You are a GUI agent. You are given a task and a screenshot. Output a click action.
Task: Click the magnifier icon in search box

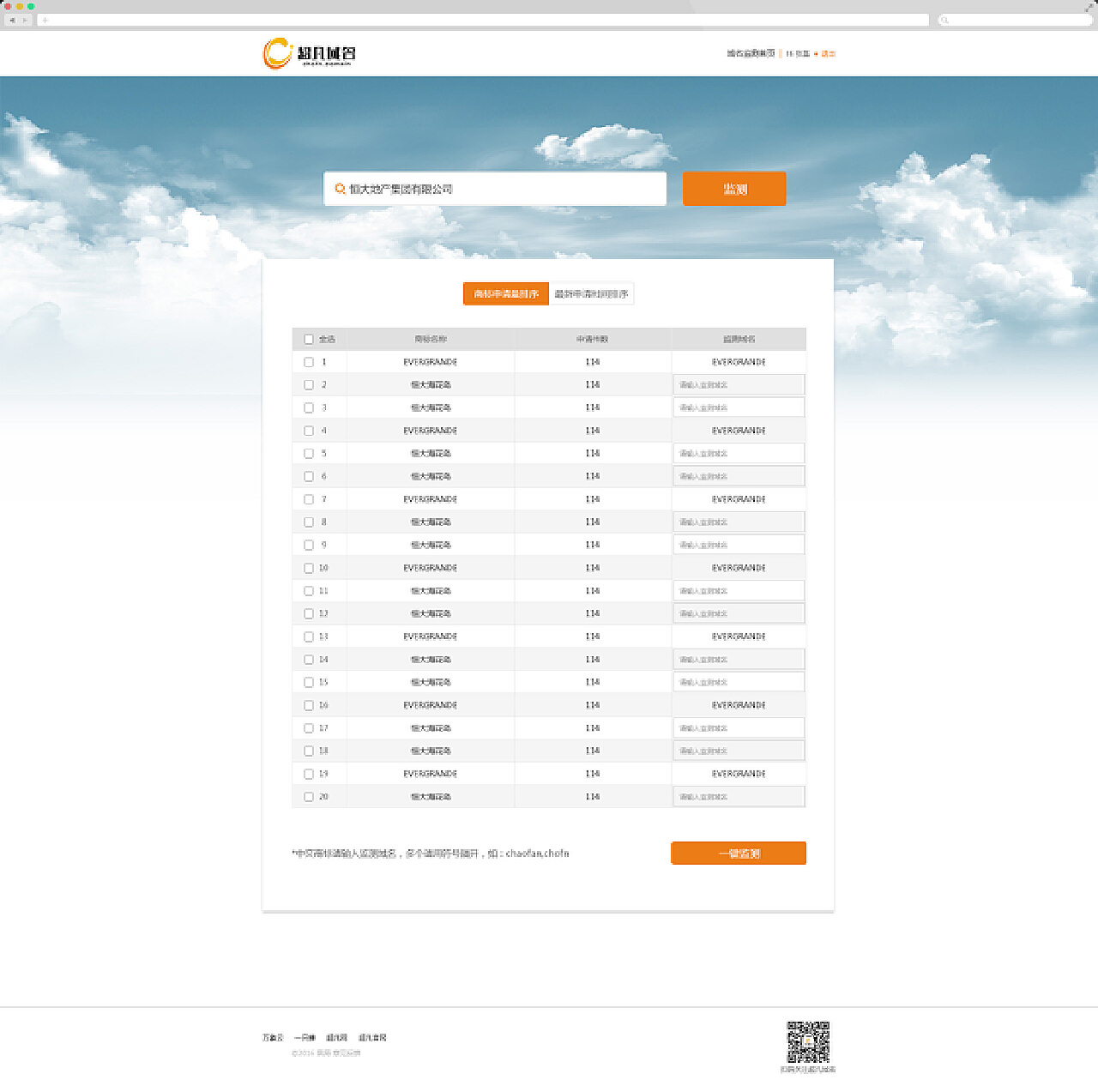[x=340, y=189]
